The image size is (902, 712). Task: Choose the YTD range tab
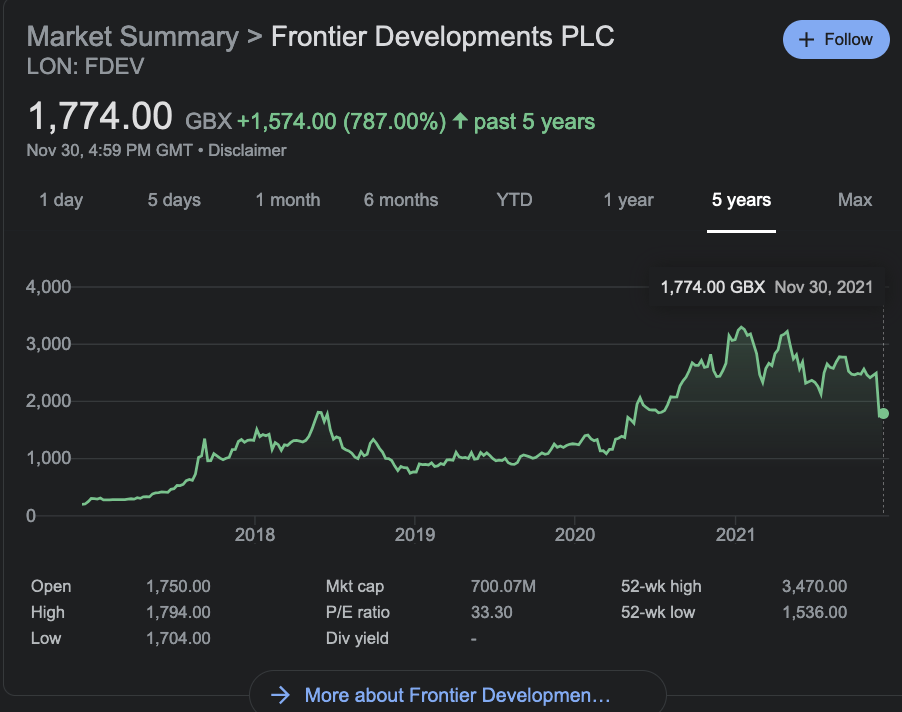click(514, 200)
